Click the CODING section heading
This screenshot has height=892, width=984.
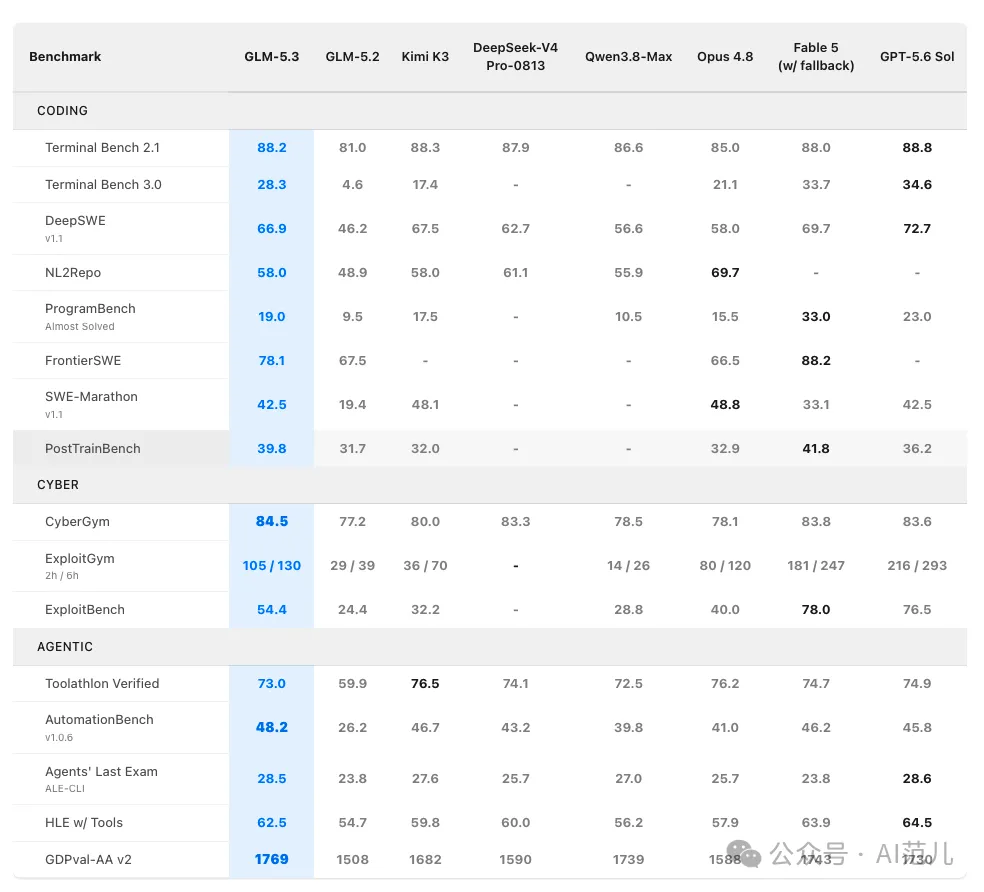62,110
